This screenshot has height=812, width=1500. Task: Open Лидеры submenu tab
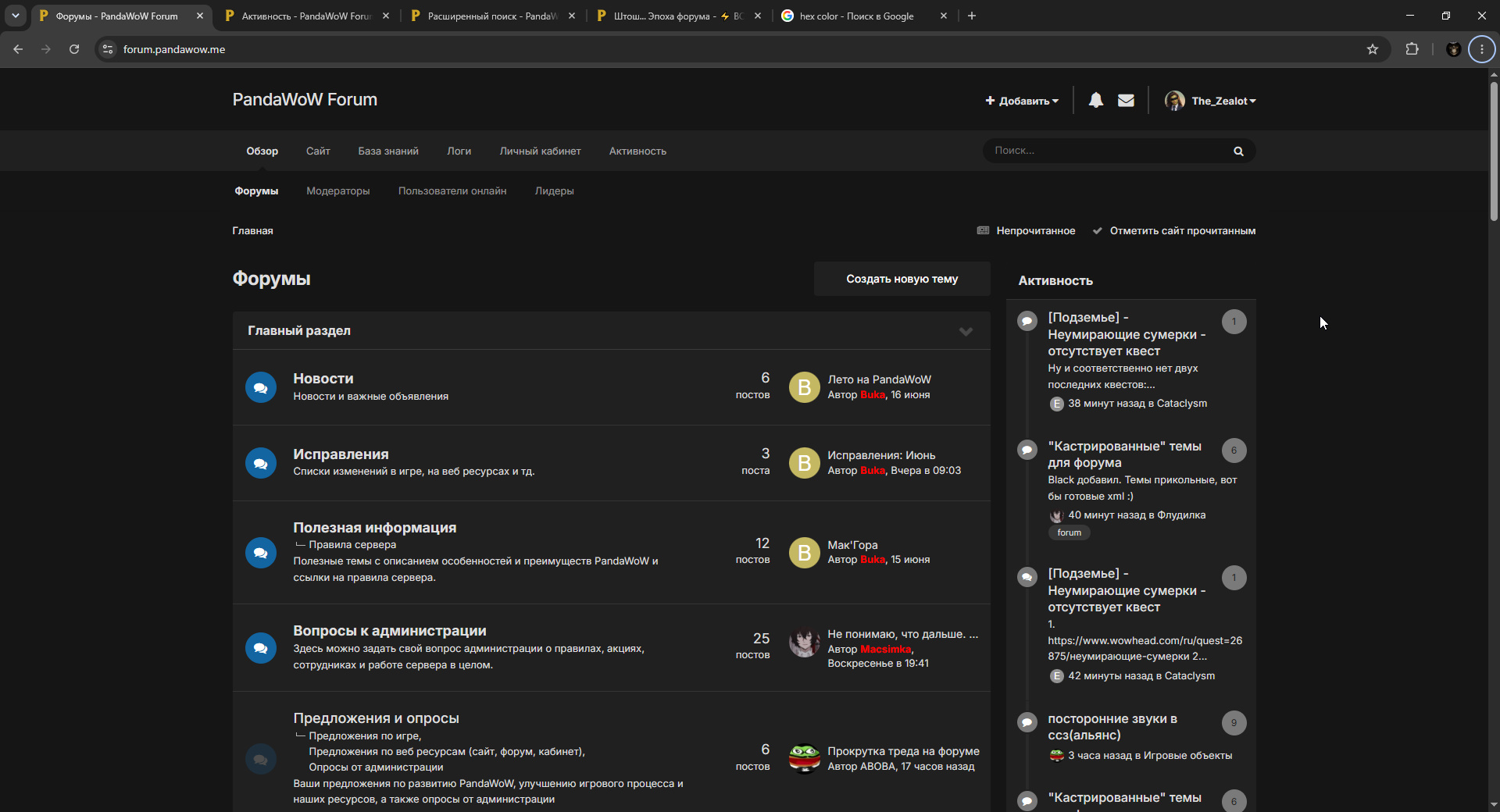pos(554,191)
